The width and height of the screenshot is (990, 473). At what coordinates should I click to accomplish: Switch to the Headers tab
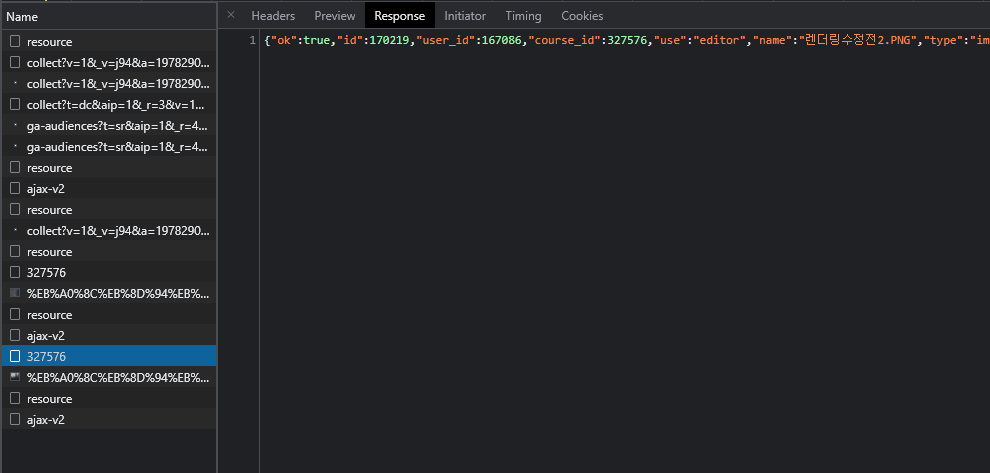tap(273, 16)
